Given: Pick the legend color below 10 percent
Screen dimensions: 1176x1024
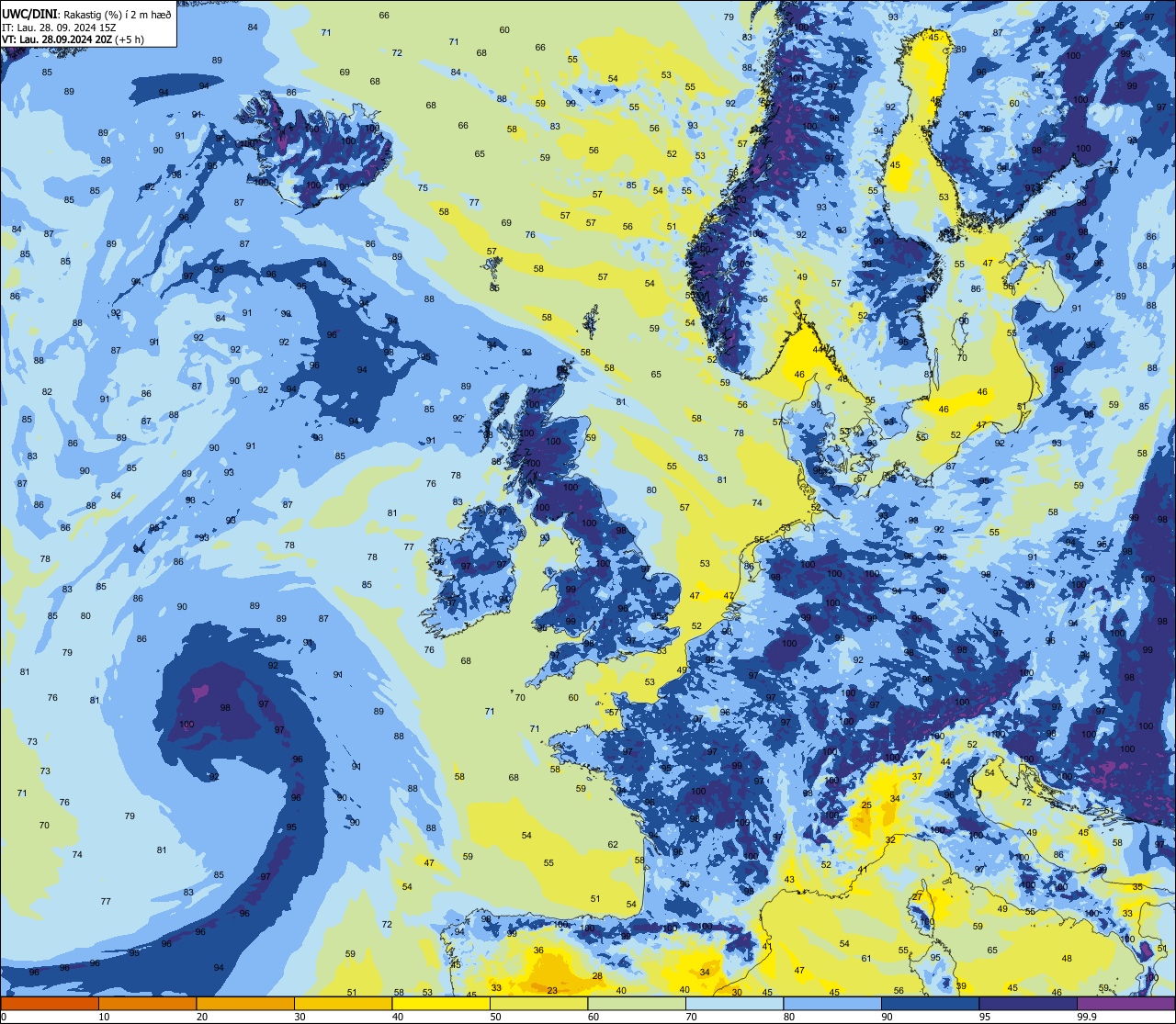Looking at the screenshot, I should pos(50,1003).
